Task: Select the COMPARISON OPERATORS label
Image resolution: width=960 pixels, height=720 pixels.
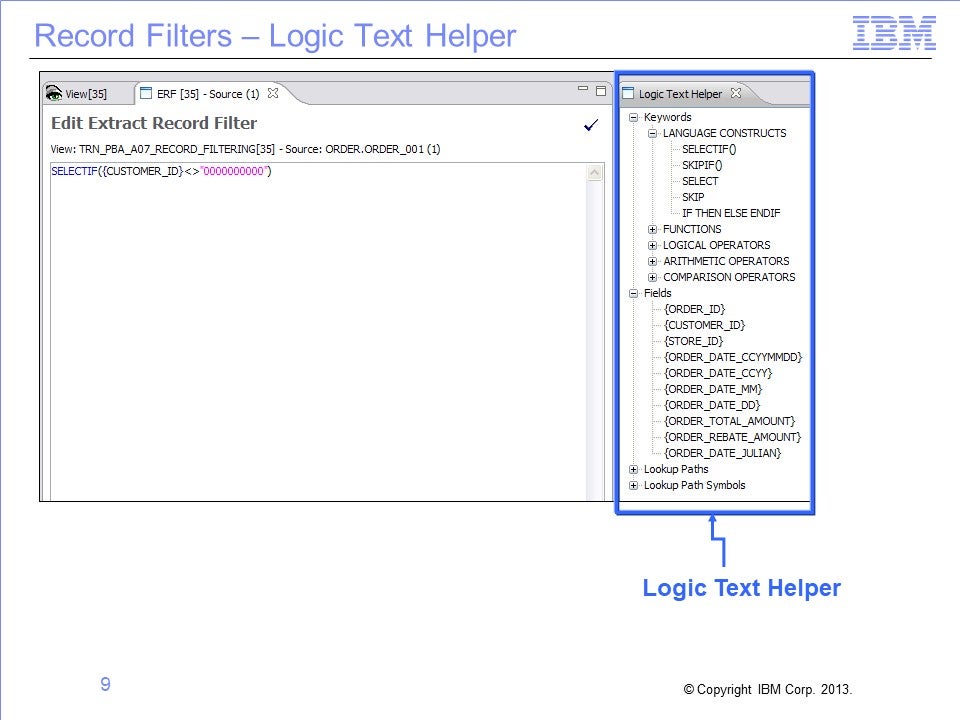Action: click(x=729, y=277)
